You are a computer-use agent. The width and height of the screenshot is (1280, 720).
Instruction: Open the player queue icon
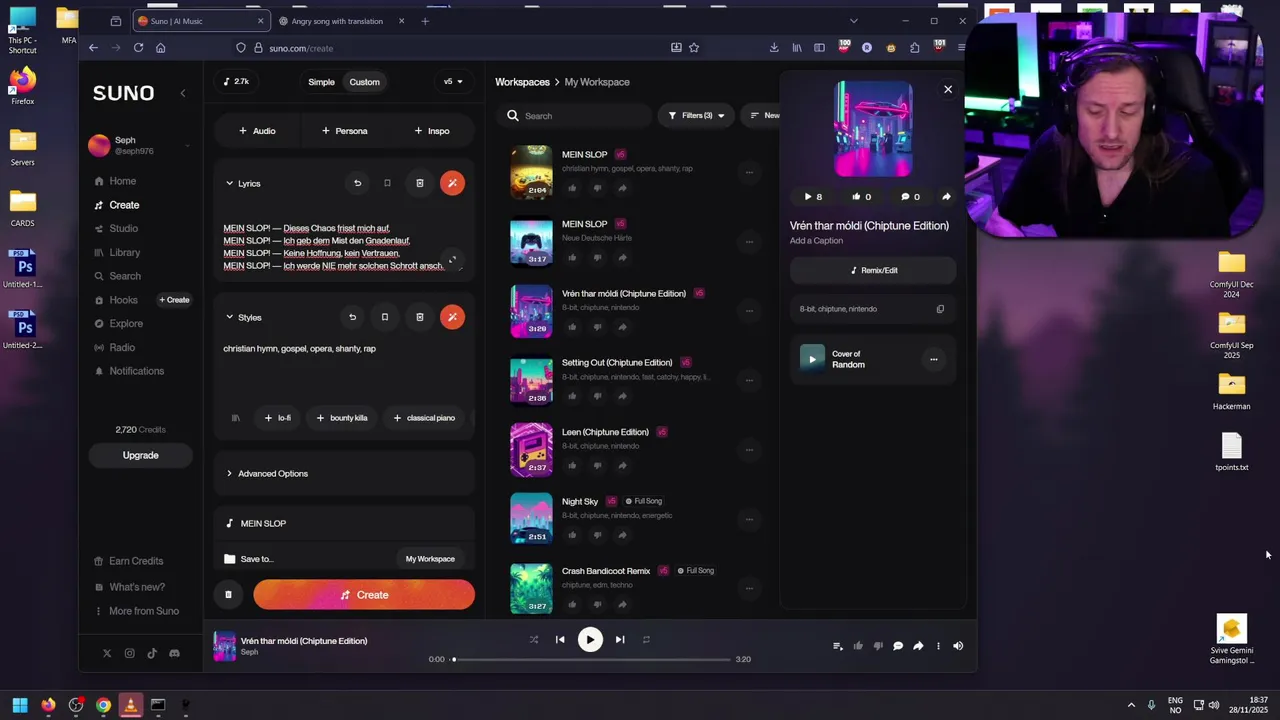(x=838, y=646)
